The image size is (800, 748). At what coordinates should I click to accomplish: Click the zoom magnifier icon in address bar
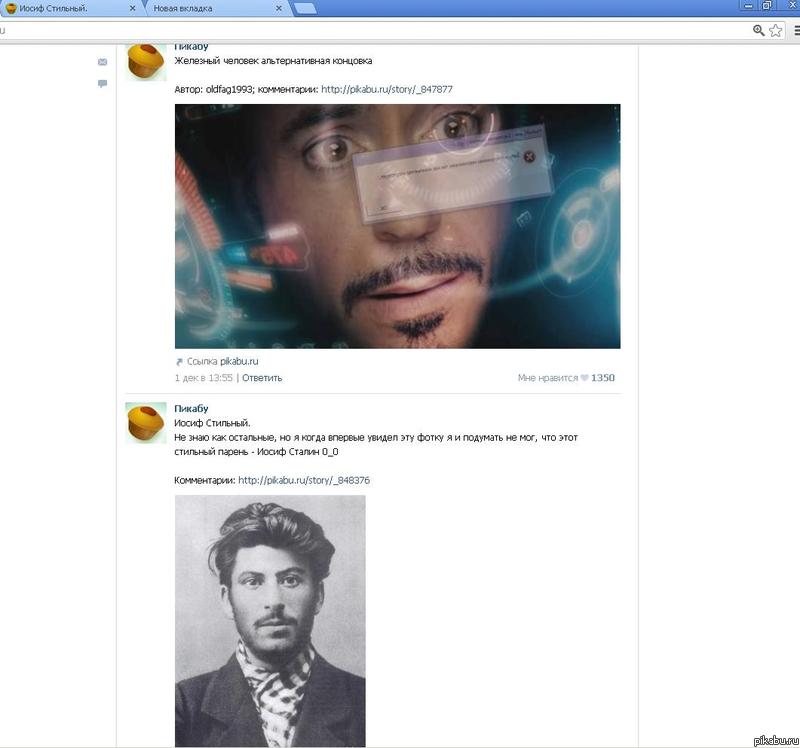(759, 30)
